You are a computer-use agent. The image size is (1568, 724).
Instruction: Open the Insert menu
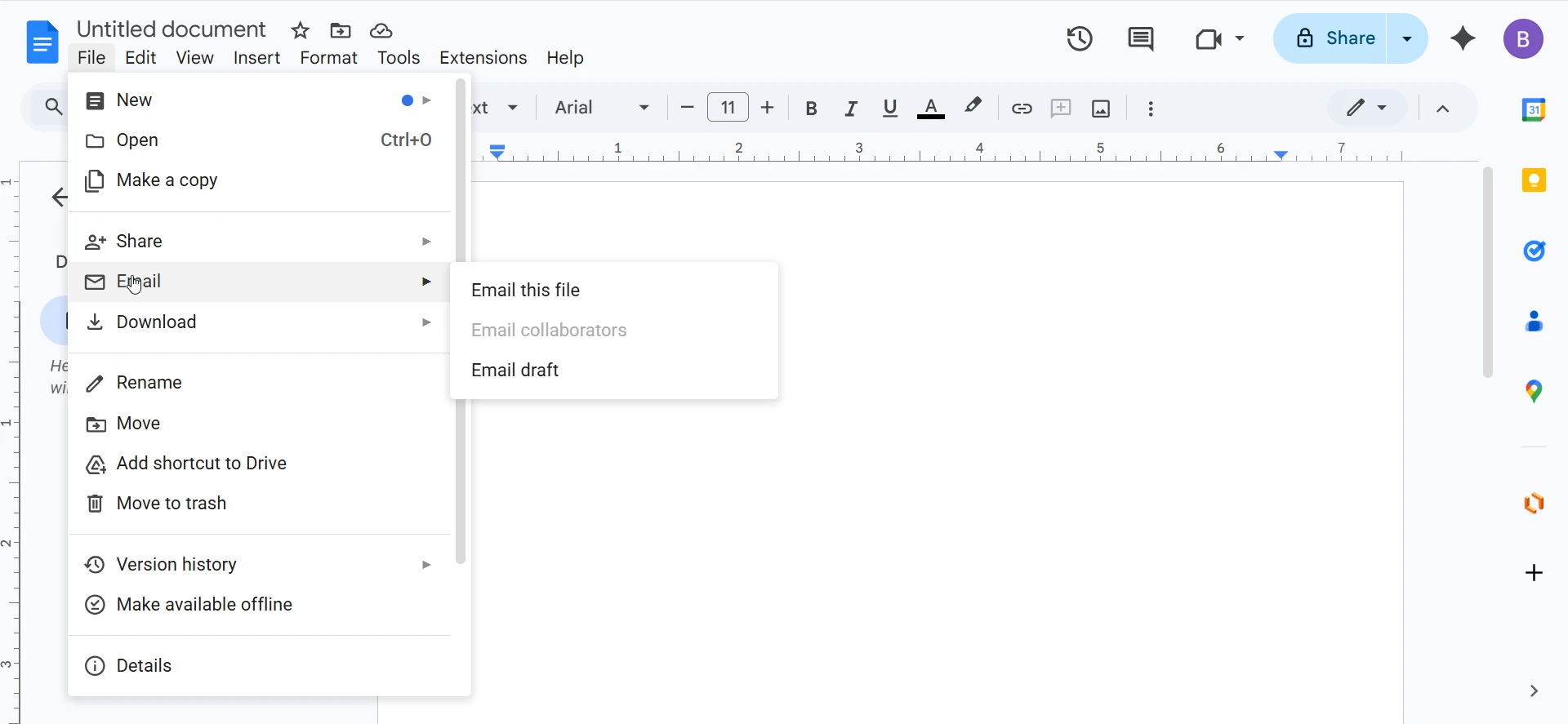(256, 58)
